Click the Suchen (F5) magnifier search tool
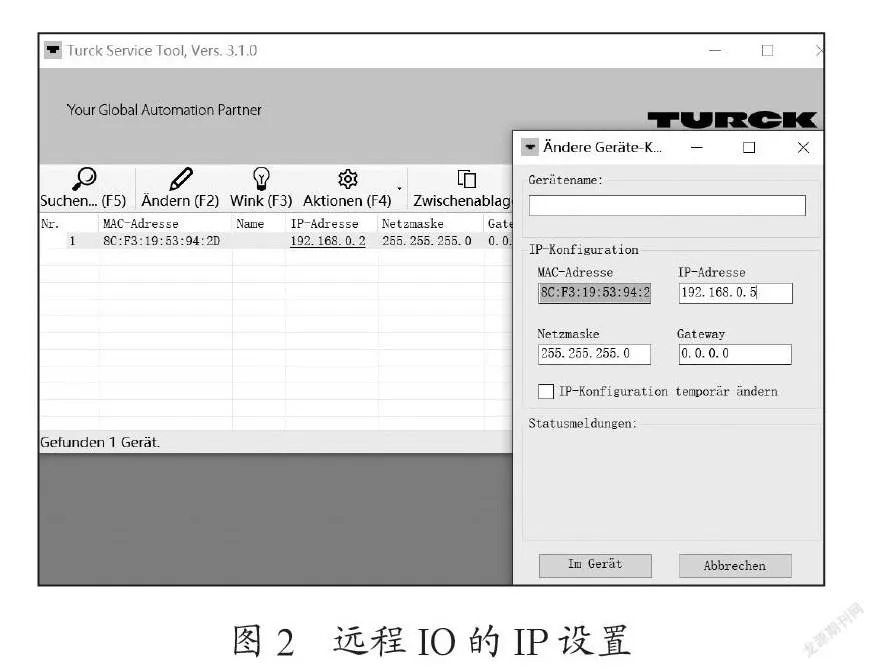875x669 pixels. coord(84,188)
